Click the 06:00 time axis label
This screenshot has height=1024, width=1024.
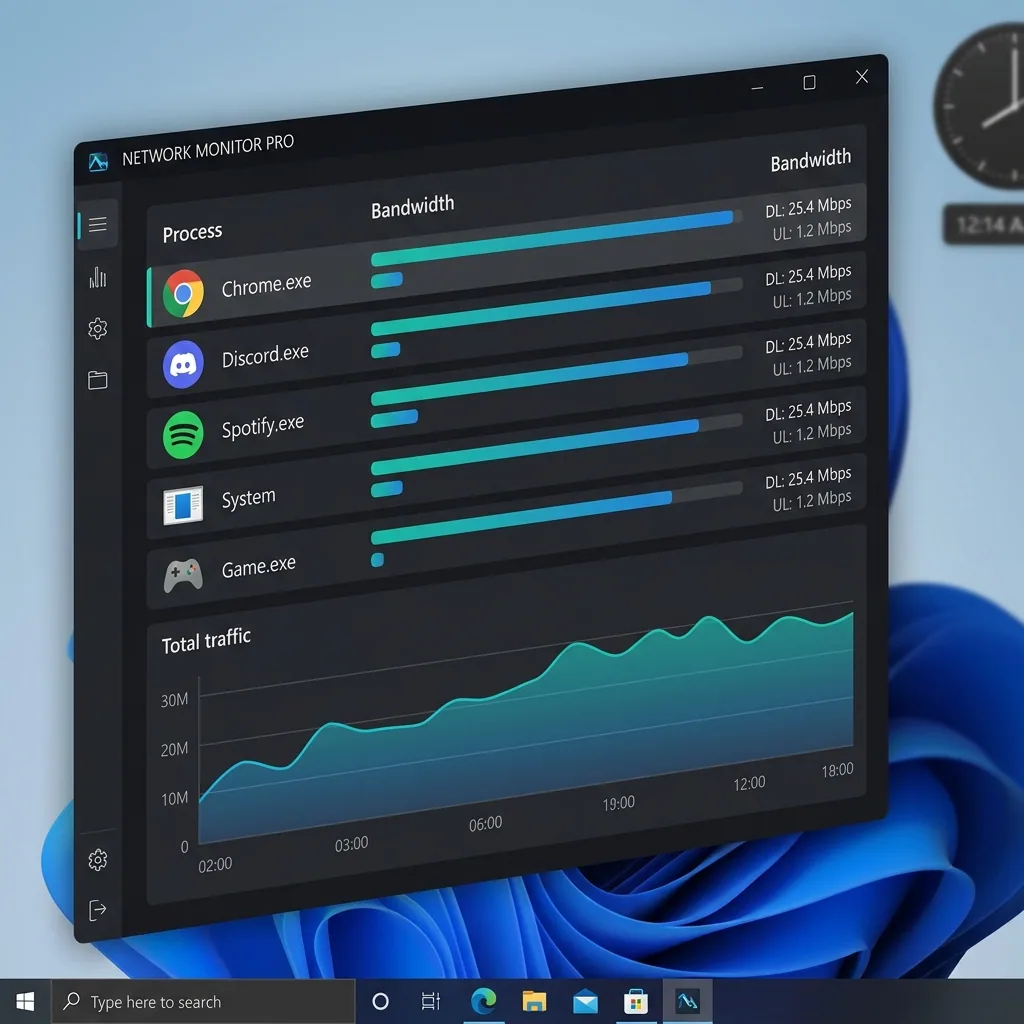click(x=485, y=824)
